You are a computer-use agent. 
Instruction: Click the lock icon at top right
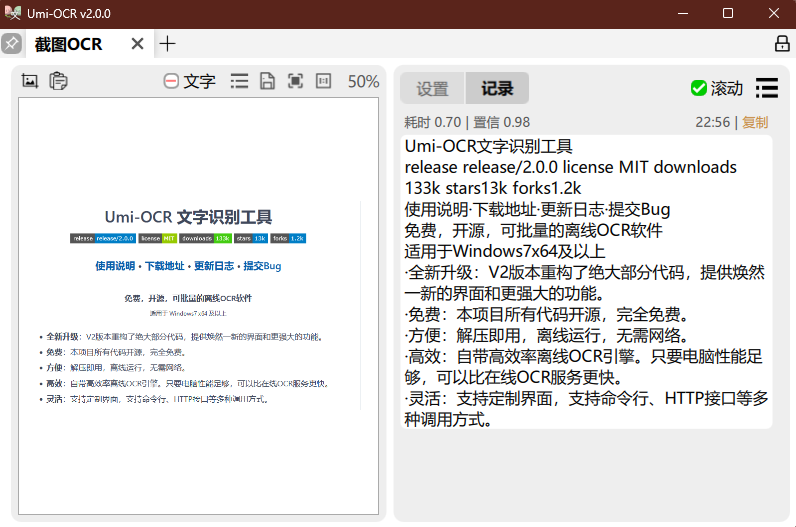coord(782,44)
